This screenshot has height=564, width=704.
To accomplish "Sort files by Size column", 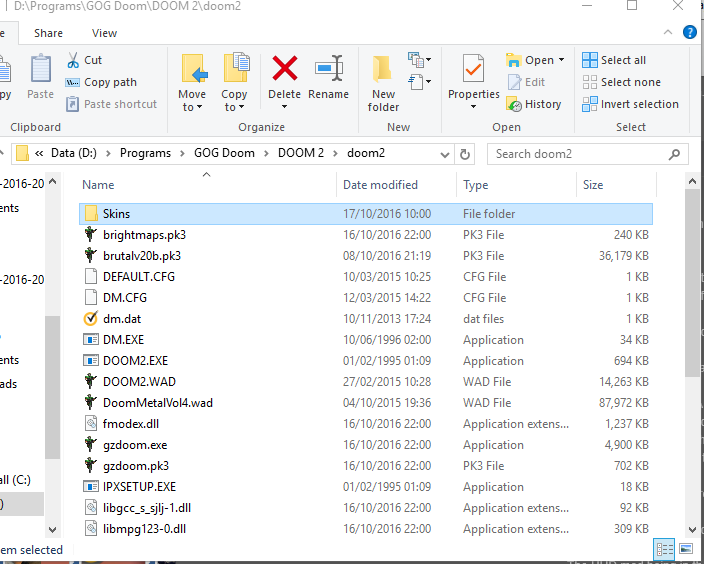I will pos(616,185).
